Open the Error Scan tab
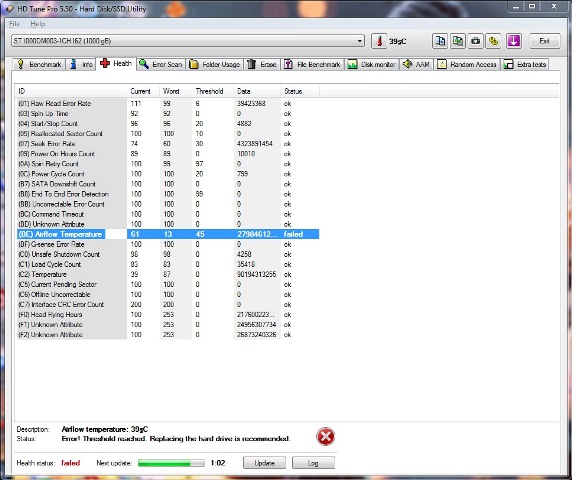The height and width of the screenshot is (480, 572). point(161,65)
